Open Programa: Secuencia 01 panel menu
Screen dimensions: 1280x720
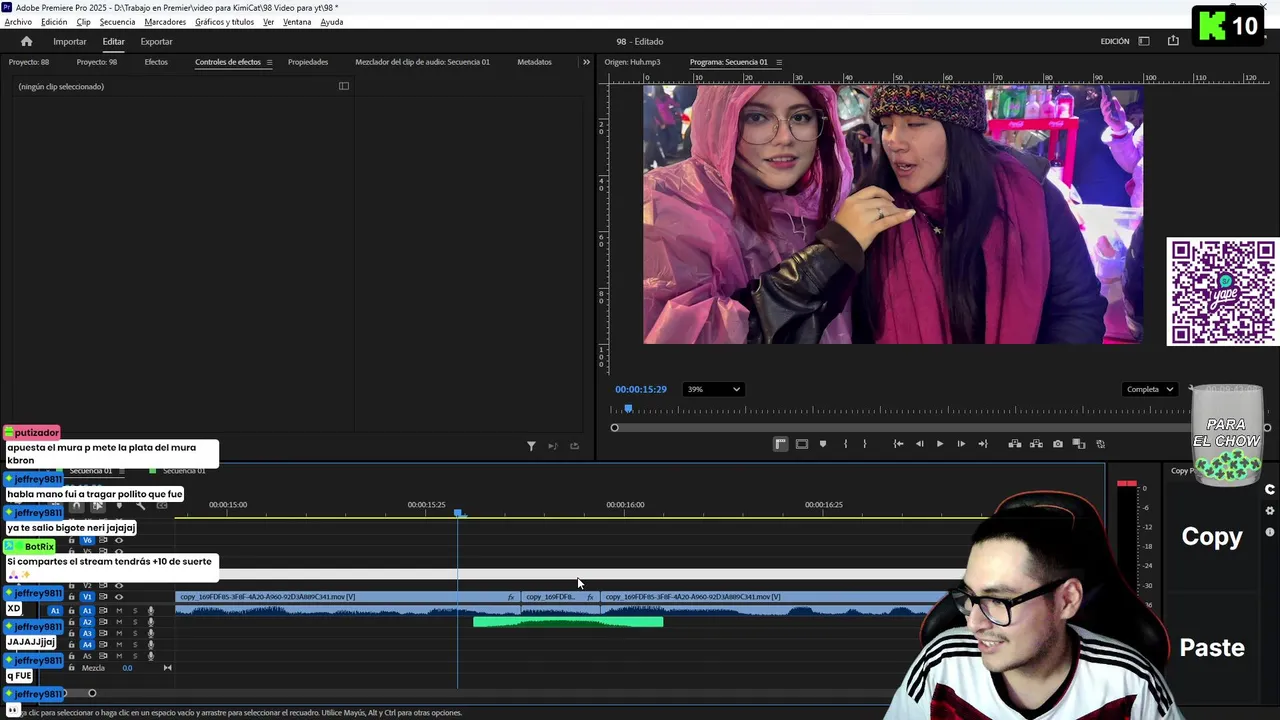779,62
